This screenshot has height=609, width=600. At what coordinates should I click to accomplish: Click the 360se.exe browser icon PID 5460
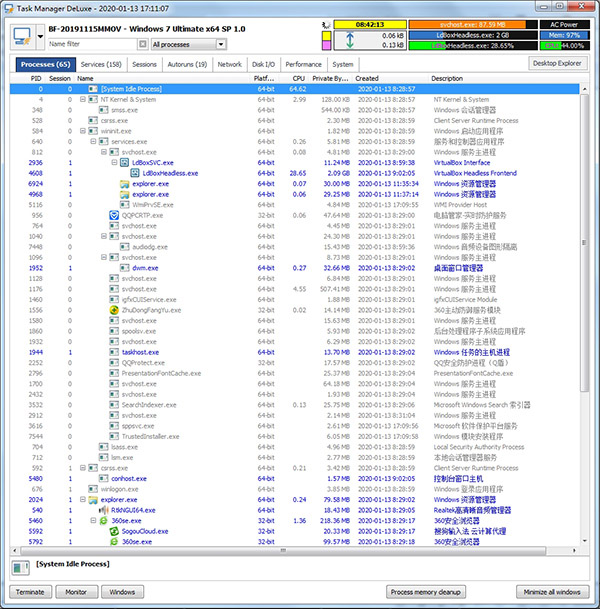pos(103,520)
